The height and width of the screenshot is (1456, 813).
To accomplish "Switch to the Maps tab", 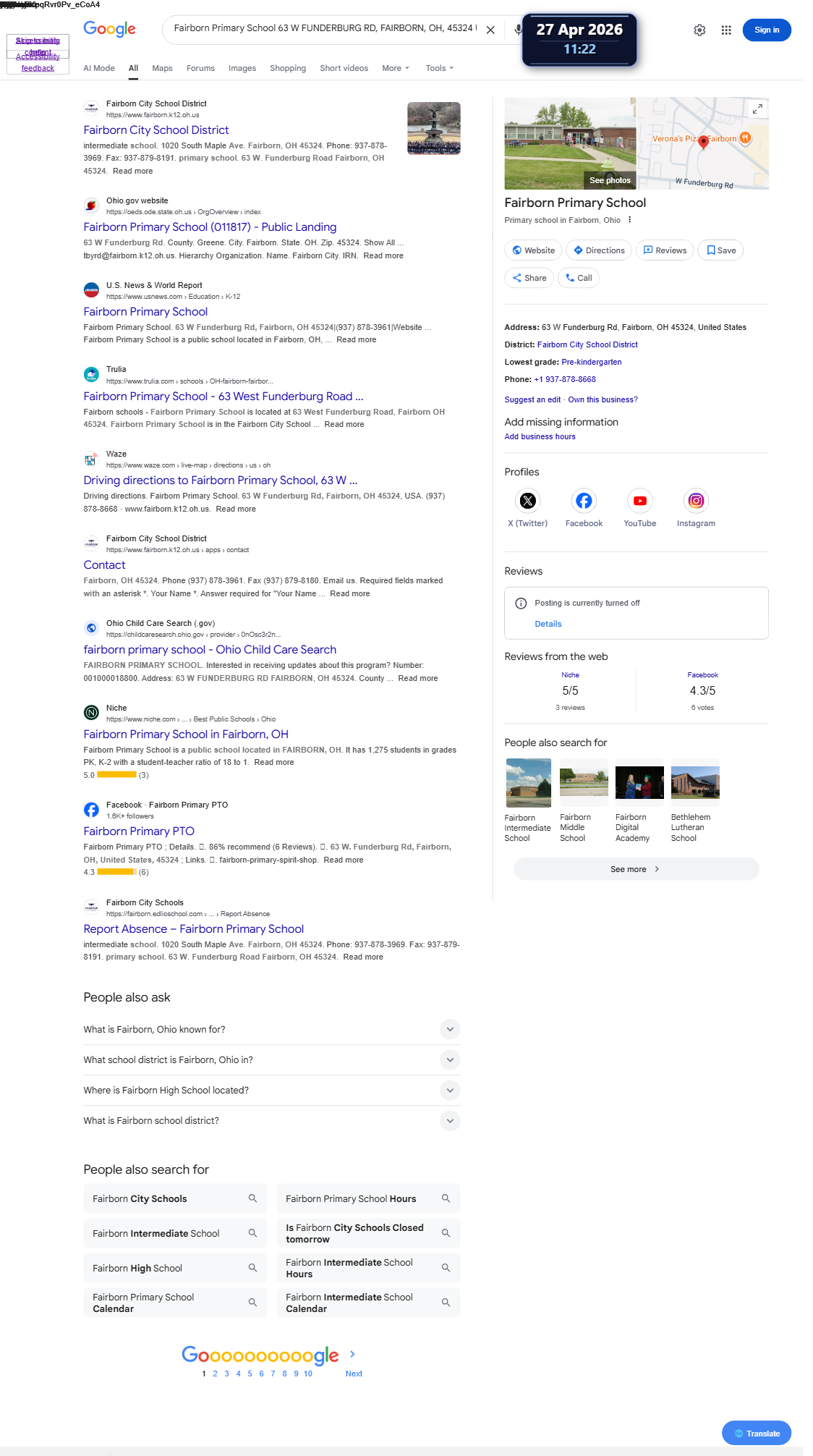I will point(162,68).
